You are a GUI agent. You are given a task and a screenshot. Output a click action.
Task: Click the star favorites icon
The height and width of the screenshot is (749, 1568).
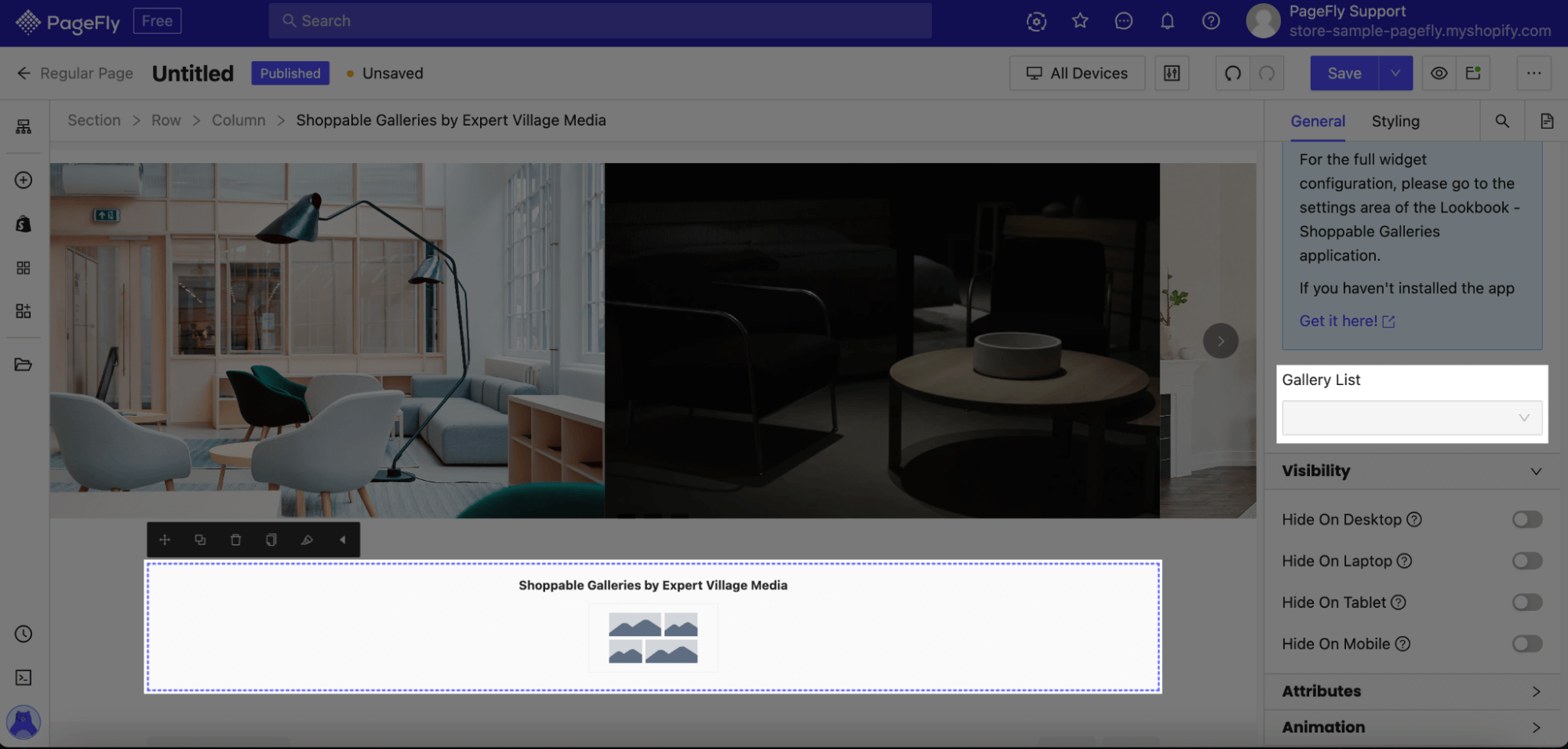point(1080,21)
